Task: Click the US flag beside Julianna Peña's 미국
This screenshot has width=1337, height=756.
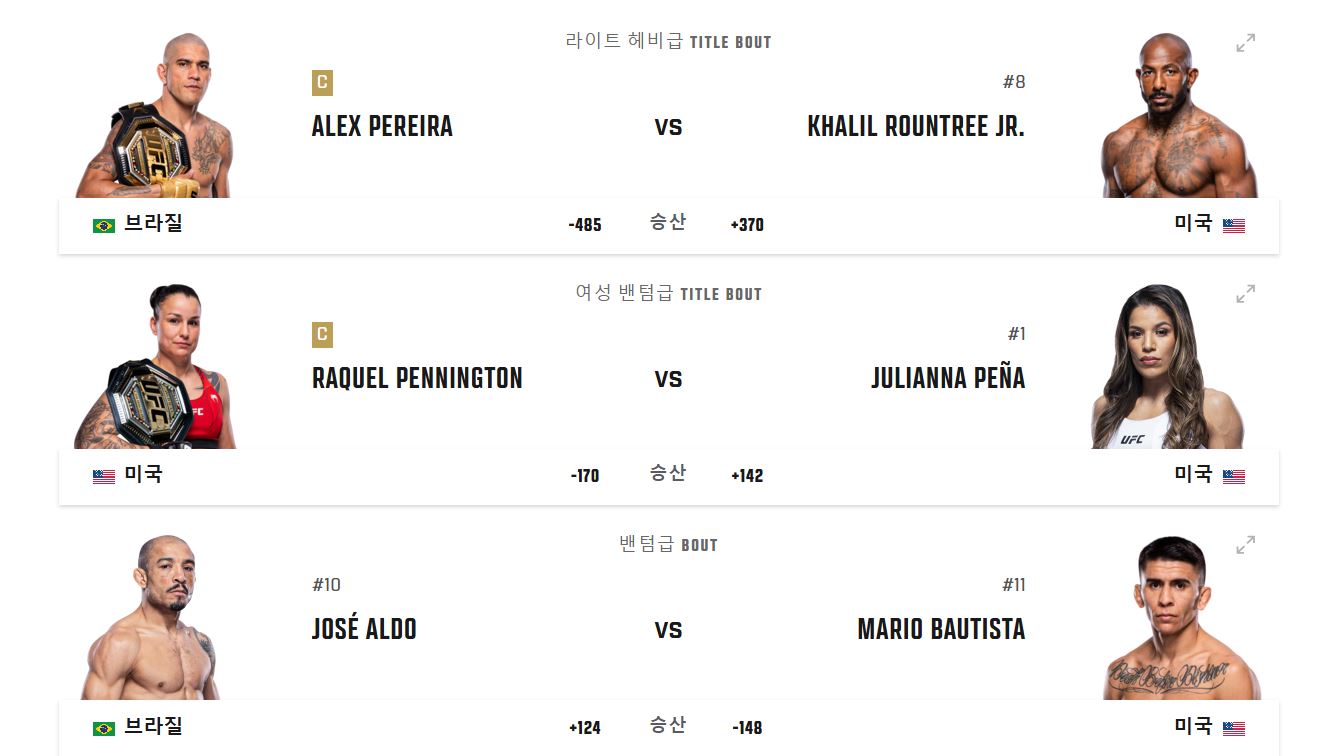Action: [x=1236, y=477]
